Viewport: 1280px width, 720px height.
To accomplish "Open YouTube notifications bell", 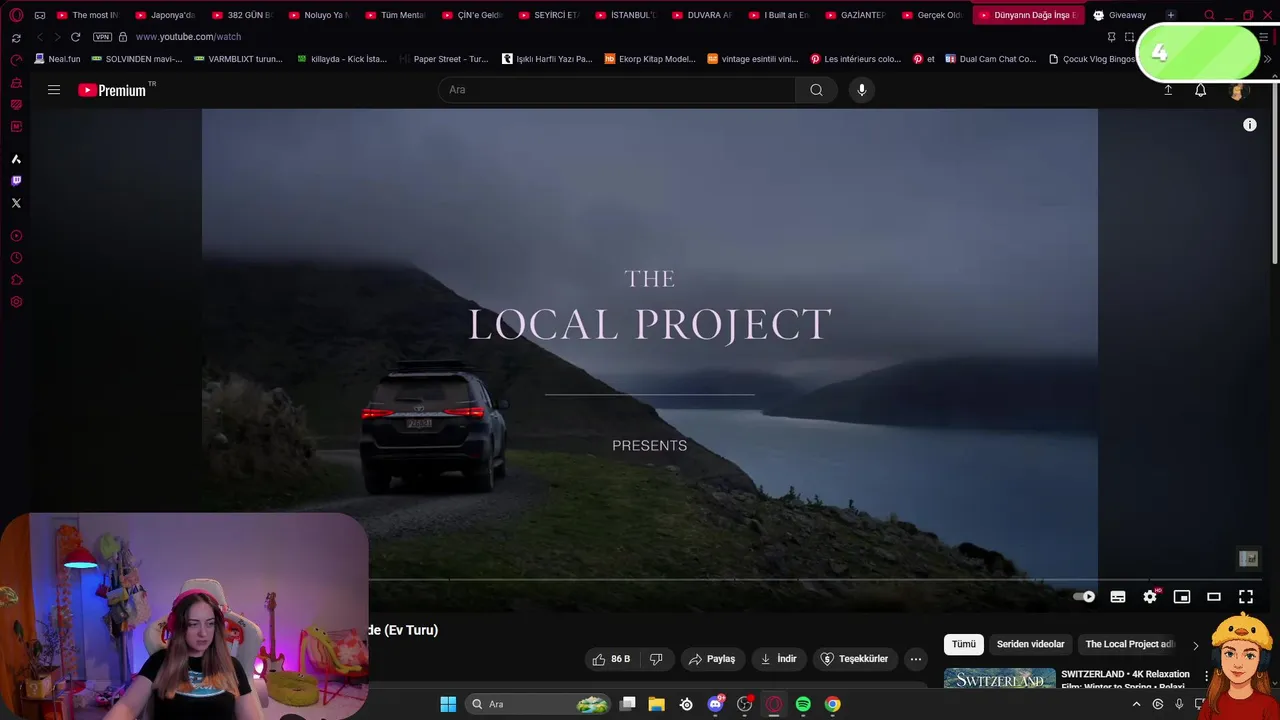I will point(1201,90).
